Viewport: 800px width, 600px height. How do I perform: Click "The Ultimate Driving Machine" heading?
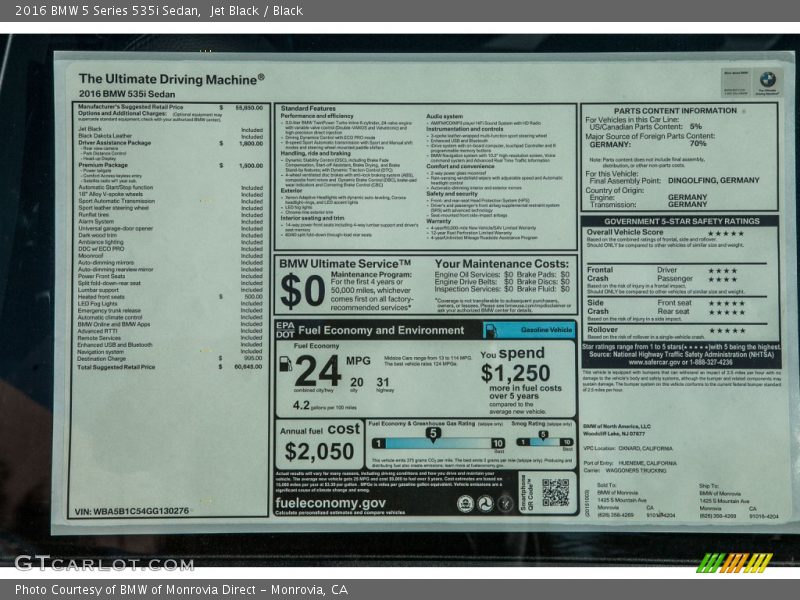click(x=171, y=79)
